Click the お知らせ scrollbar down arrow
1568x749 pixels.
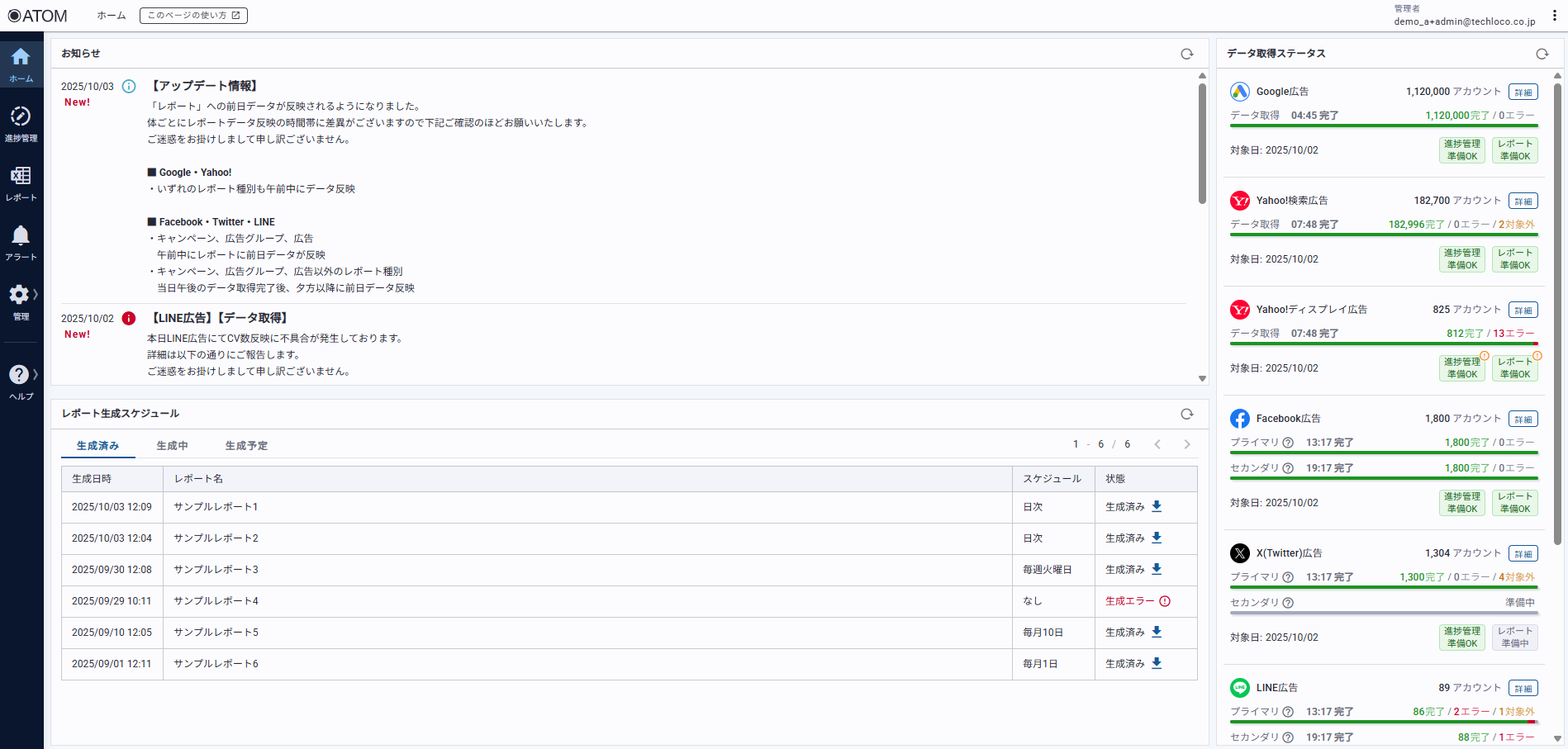1202,378
